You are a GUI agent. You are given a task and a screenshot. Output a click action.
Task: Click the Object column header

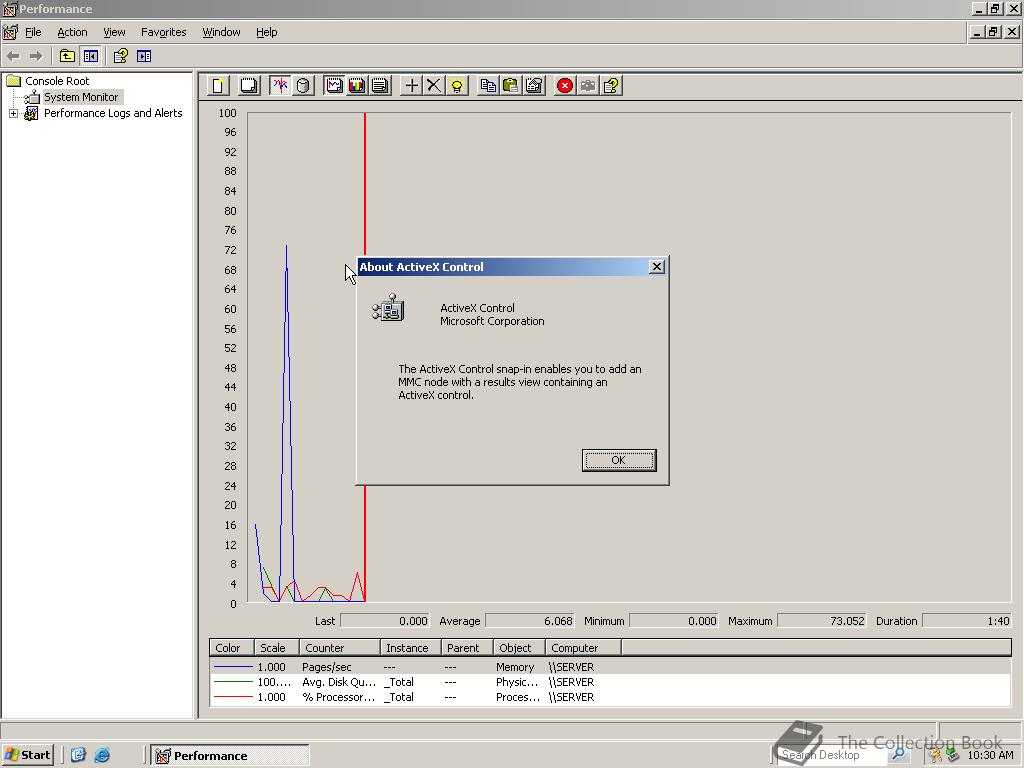[x=519, y=648]
